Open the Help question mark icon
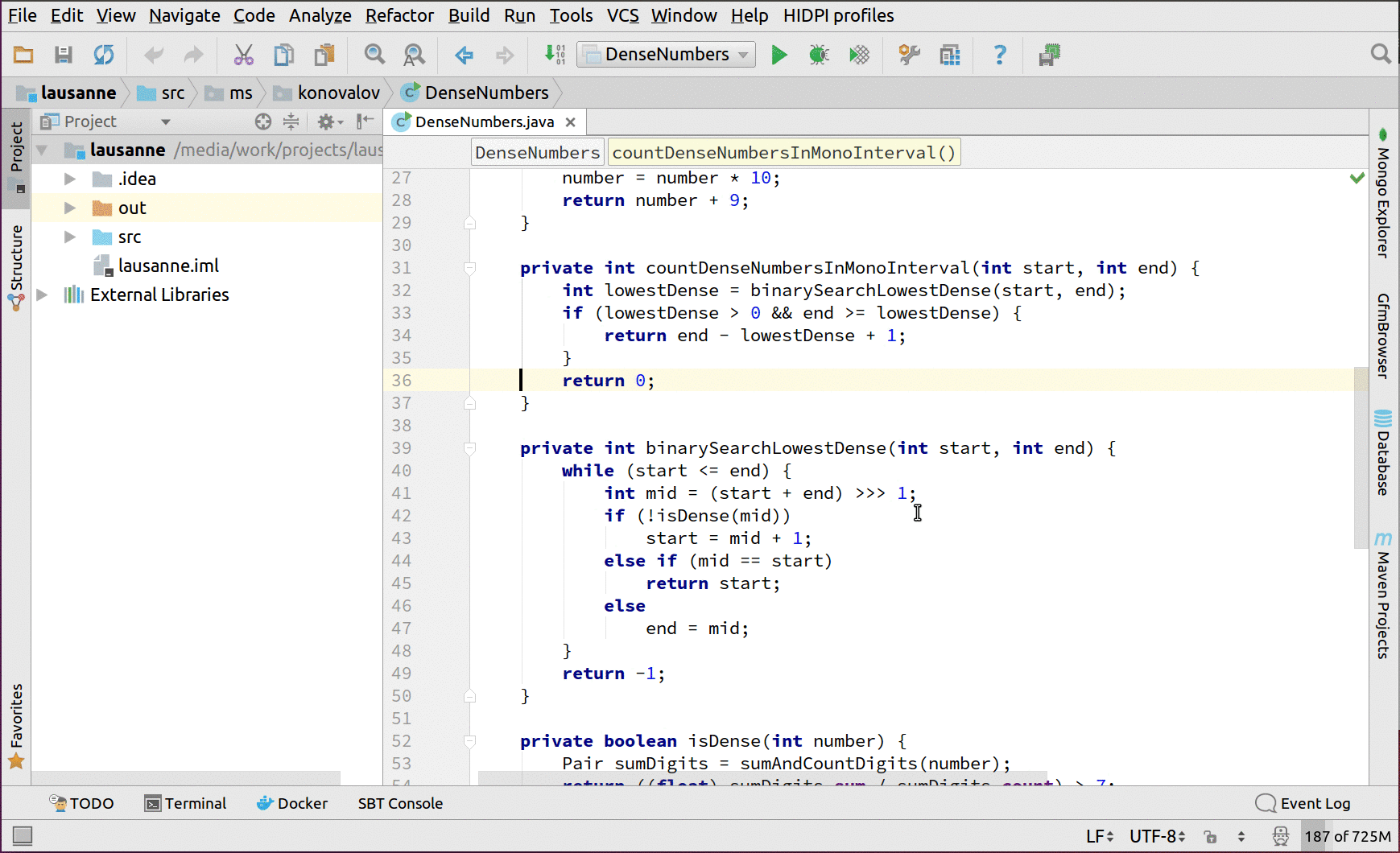The height and width of the screenshot is (853, 1400). (x=999, y=55)
